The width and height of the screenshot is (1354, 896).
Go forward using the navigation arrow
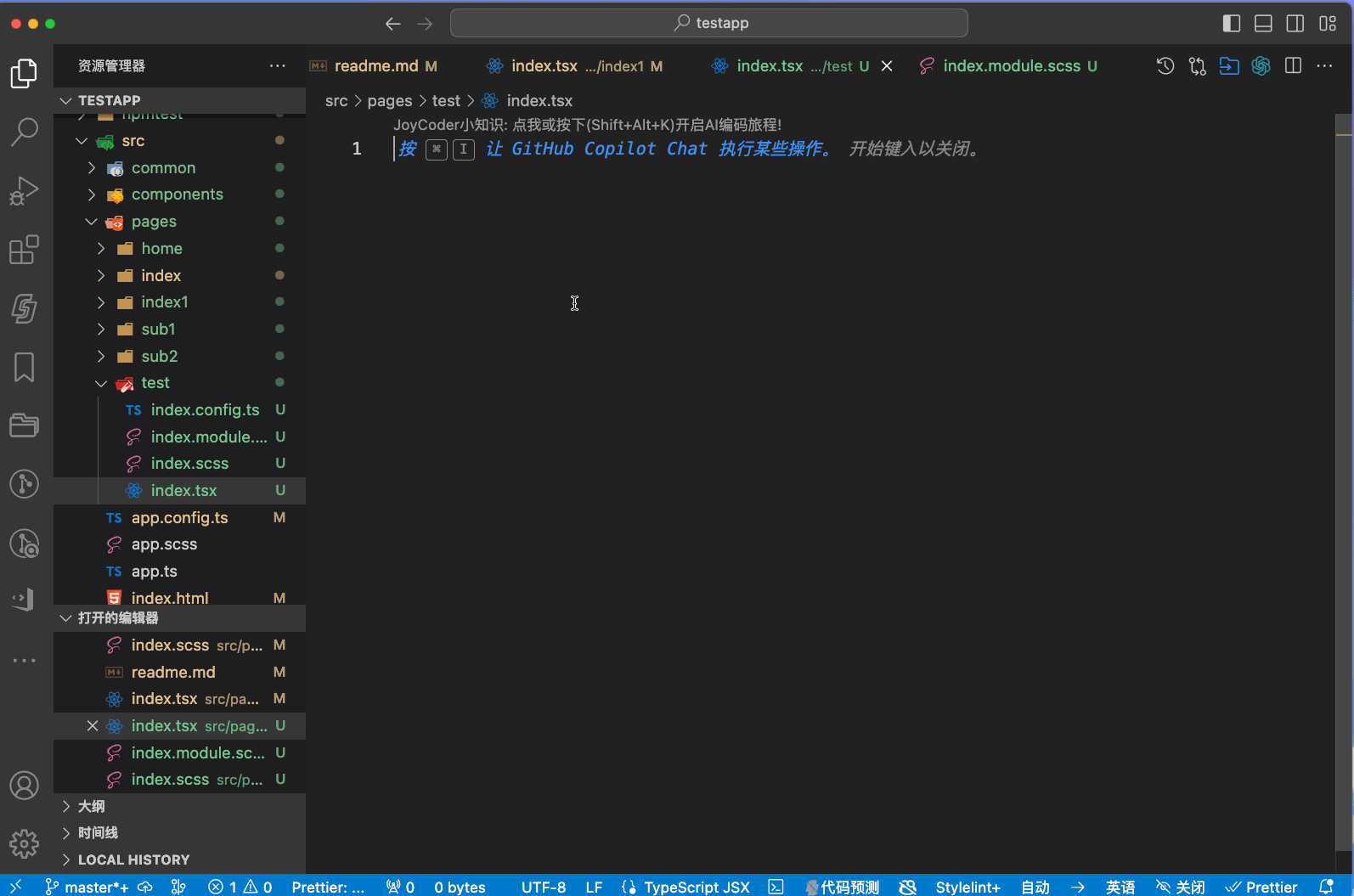(425, 24)
